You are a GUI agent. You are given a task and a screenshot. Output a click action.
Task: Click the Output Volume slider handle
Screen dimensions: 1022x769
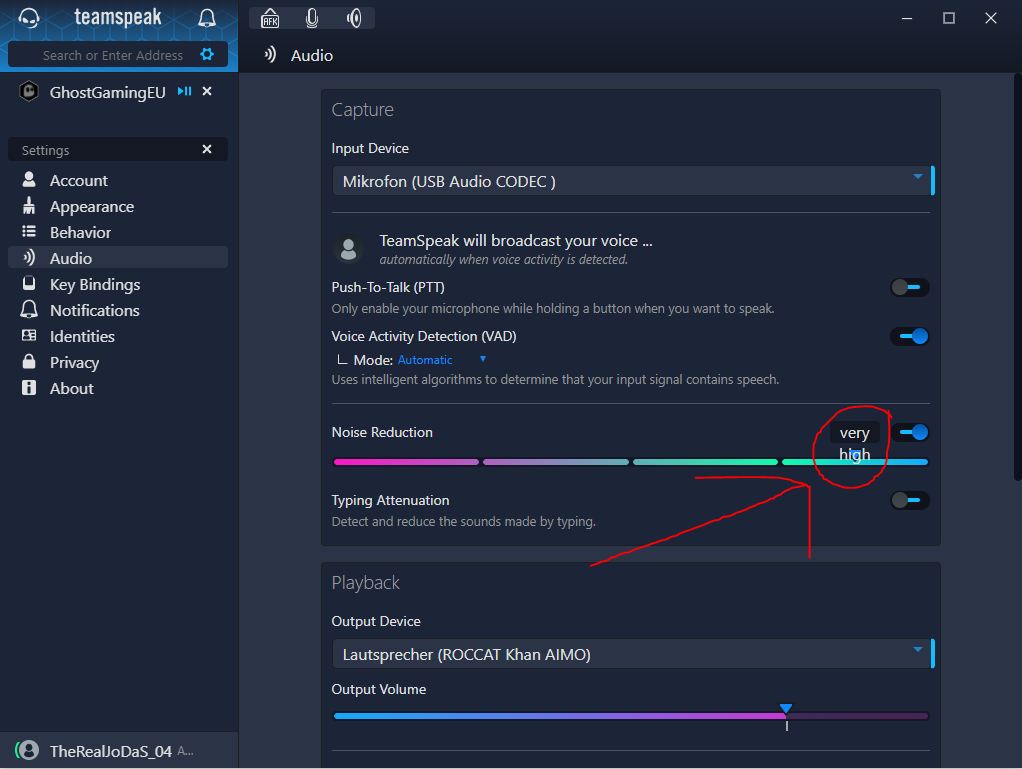click(x=786, y=709)
